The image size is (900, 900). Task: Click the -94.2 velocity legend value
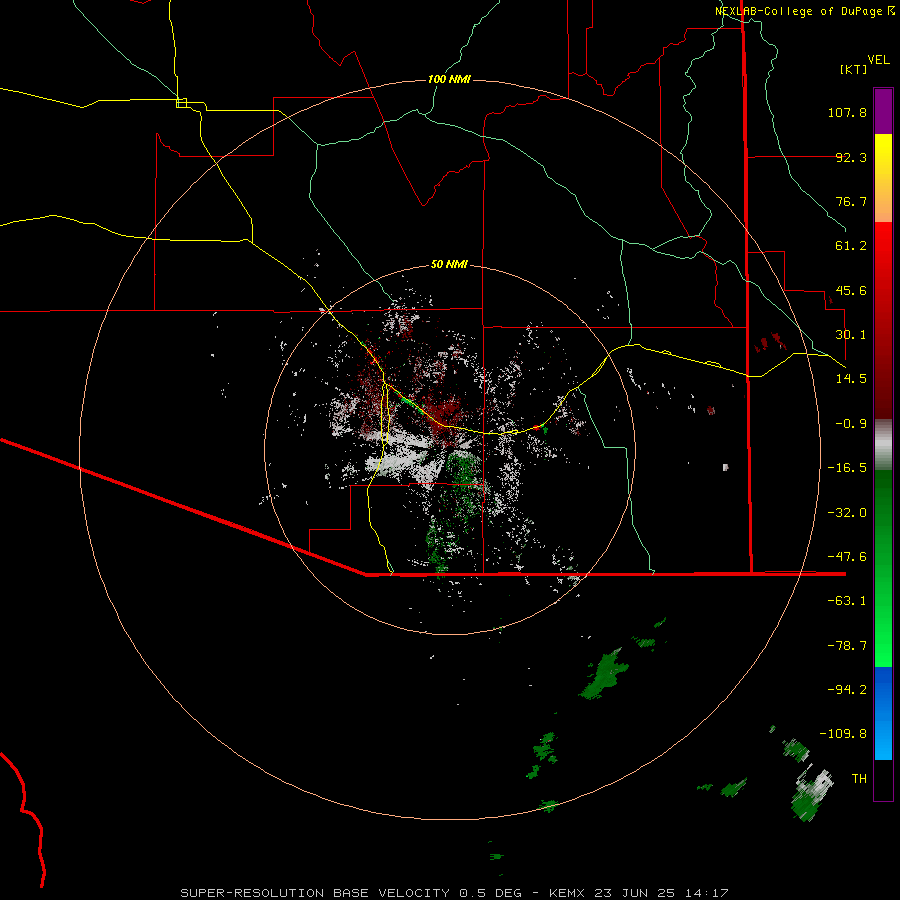[847, 690]
